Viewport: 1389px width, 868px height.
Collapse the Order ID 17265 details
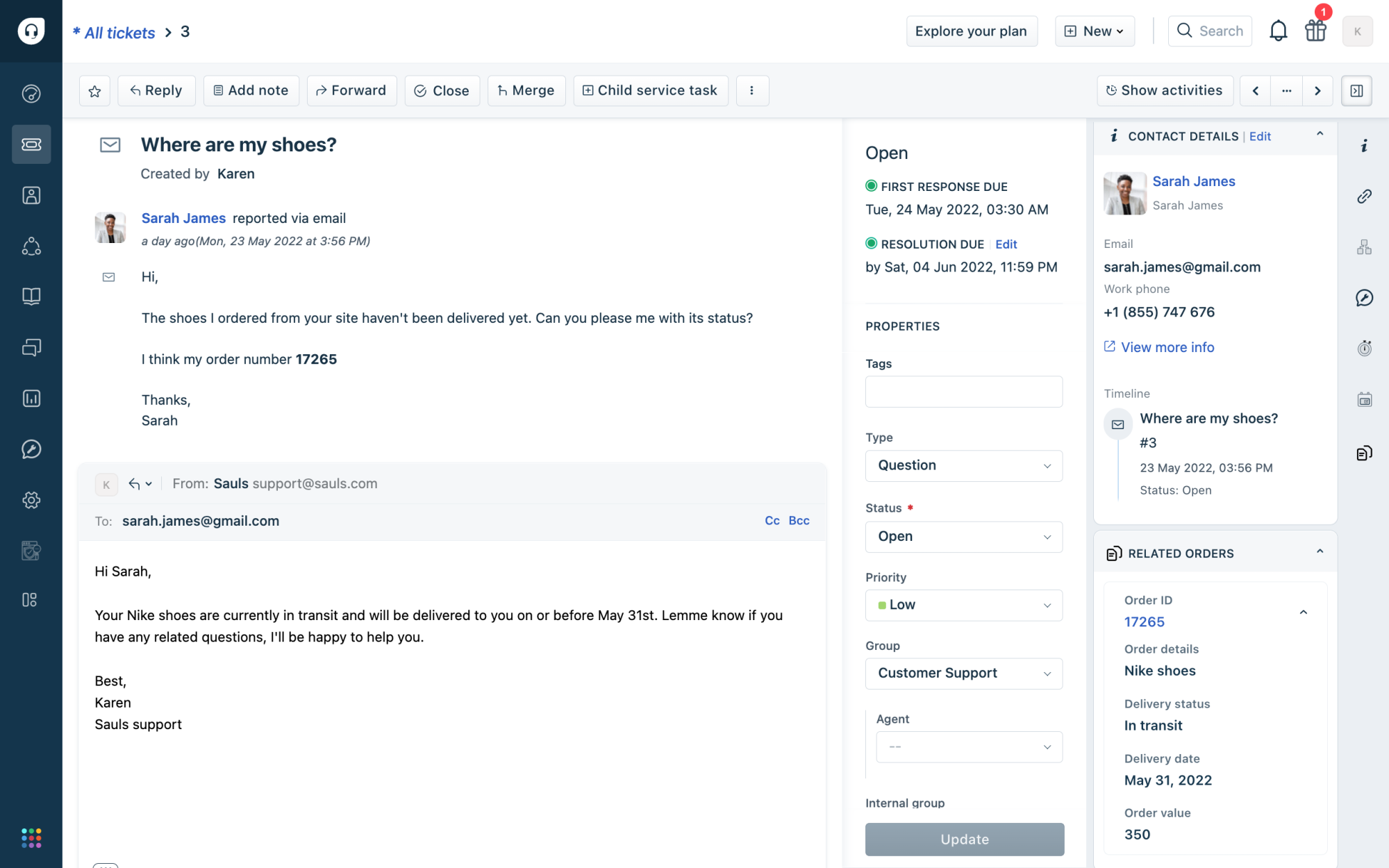pyautogui.click(x=1304, y=612)
